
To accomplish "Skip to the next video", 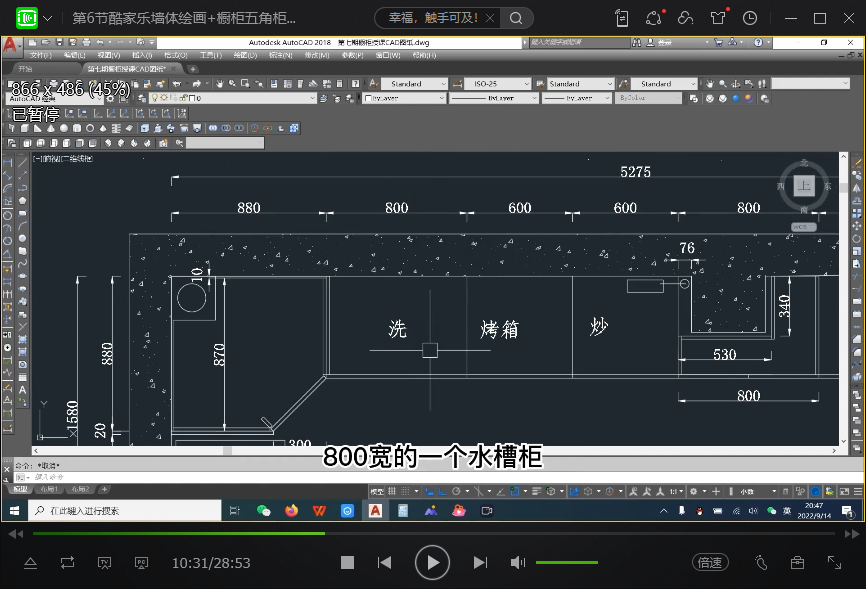I will pyautogui.click(x=481, y=563).
